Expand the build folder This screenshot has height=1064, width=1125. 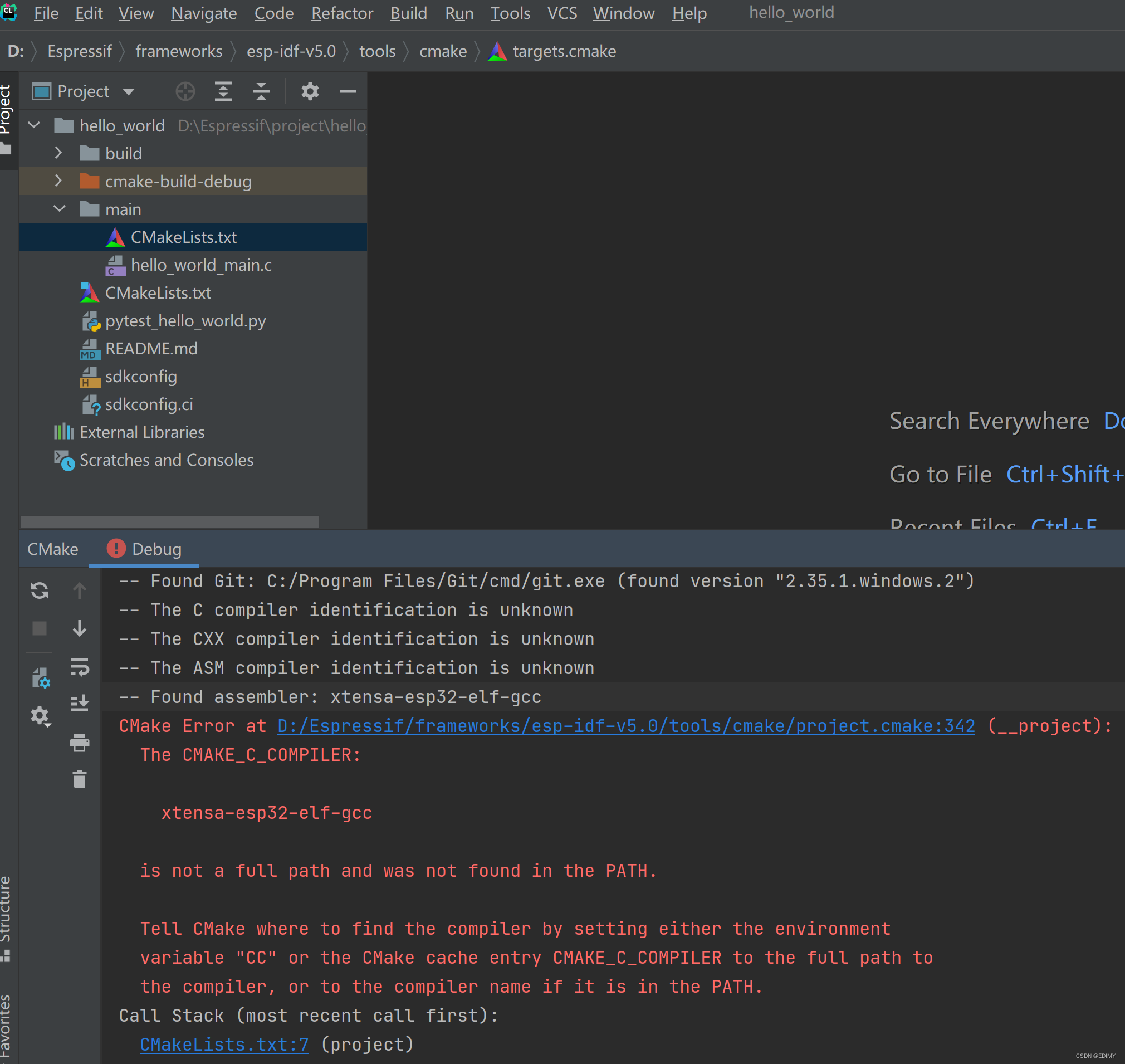tap(58, 153)
